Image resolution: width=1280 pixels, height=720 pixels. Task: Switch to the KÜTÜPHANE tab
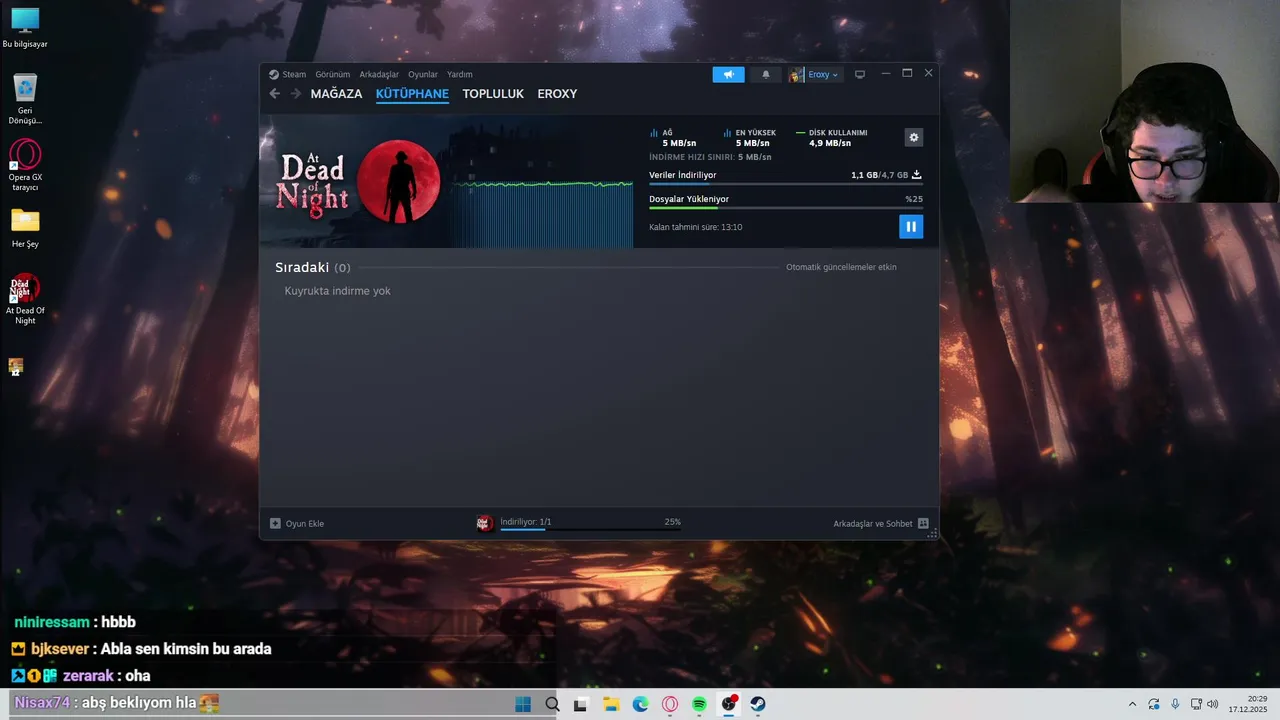(x=412, y=94)
